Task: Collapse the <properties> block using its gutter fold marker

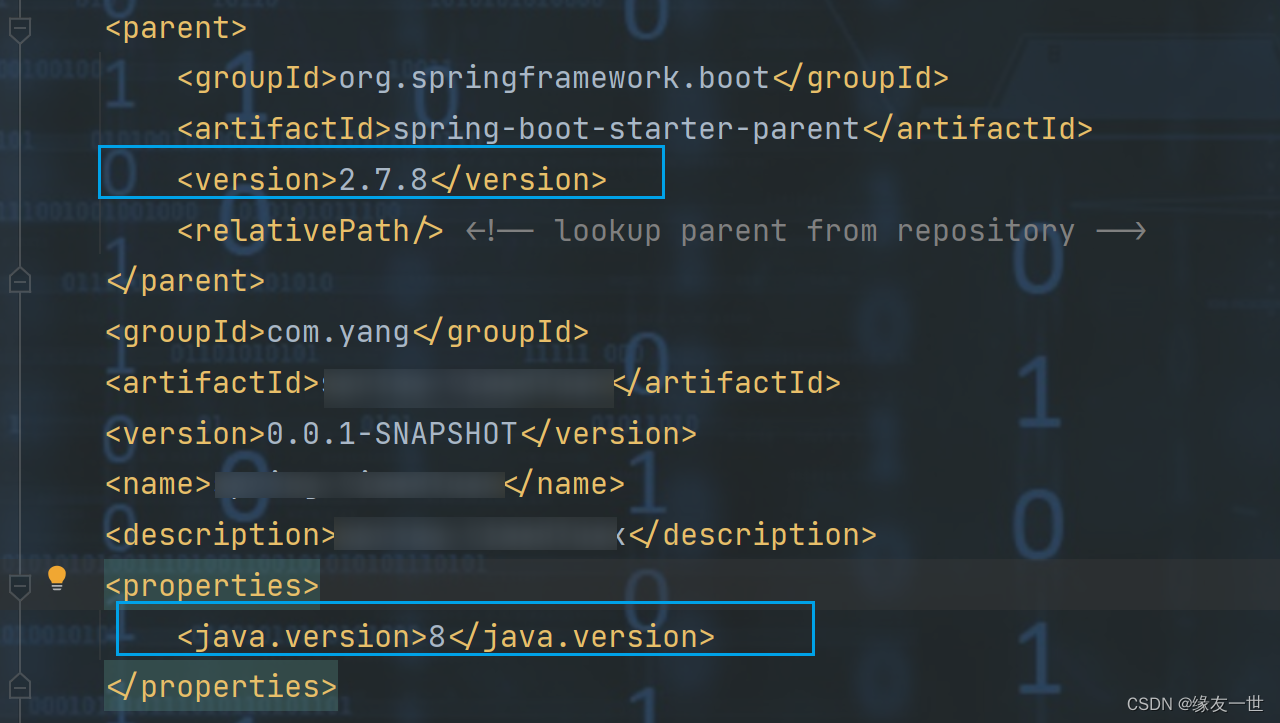Action: 19,585
